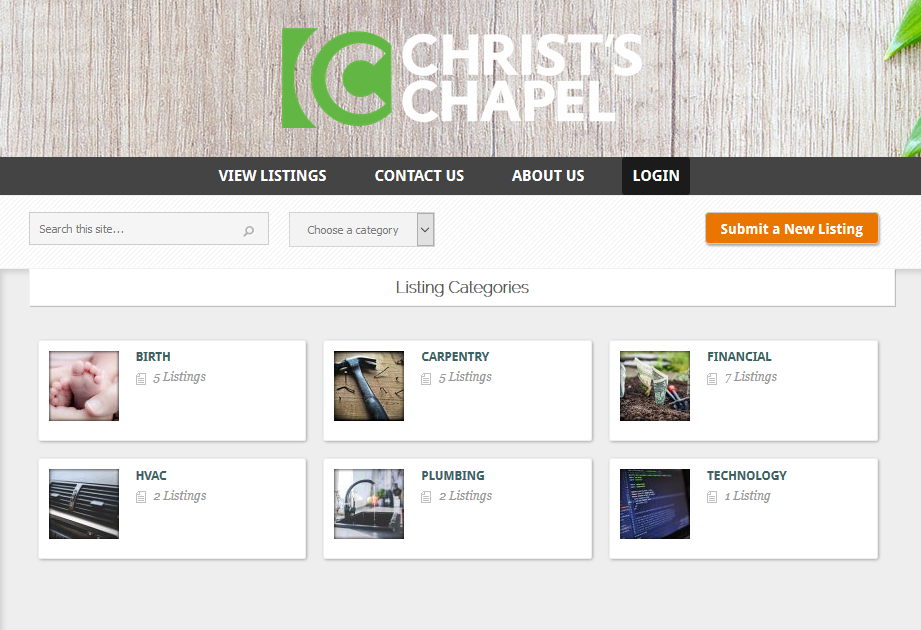
Task: Open the Technology category link
Action: coord(747,475)
